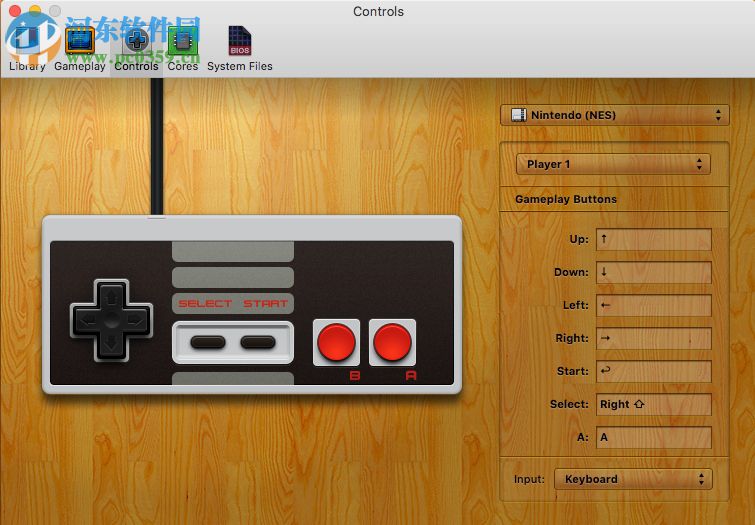Viewport: 755px width, 525px height.
Task: Click the Select binding field showing Right Shift
Action: tap(653, 404)
